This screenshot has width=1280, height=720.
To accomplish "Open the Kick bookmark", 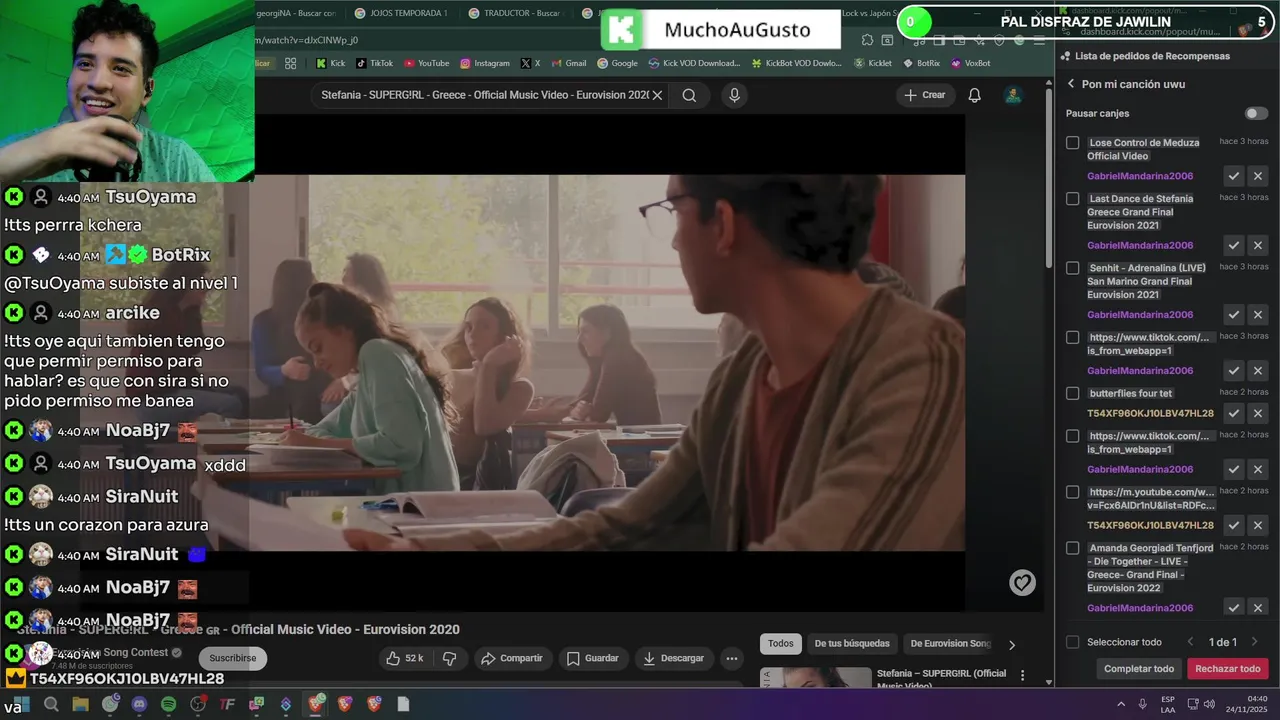I will 331,63.
